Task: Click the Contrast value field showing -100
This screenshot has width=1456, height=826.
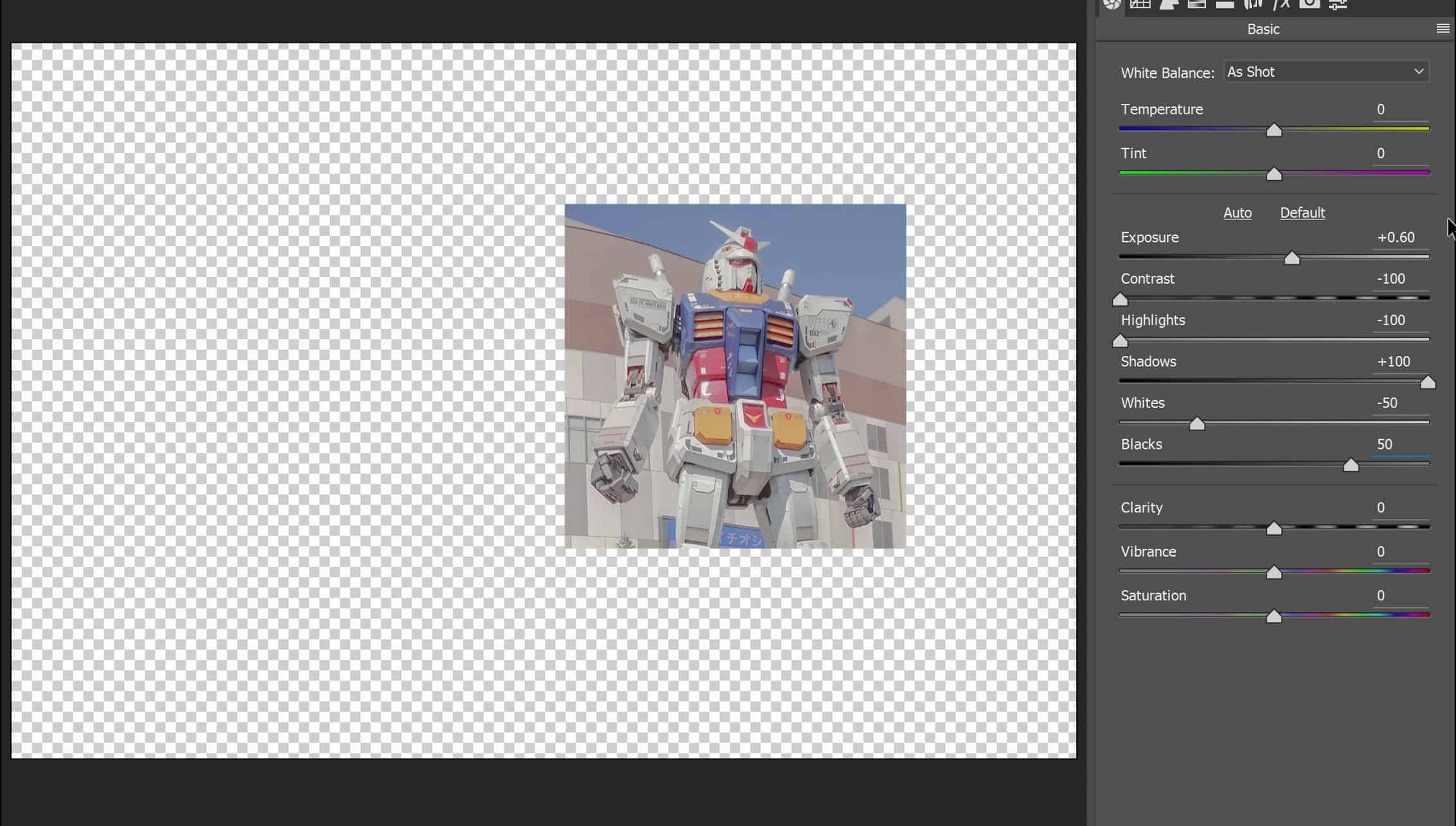Action: tap(1400, 279)
